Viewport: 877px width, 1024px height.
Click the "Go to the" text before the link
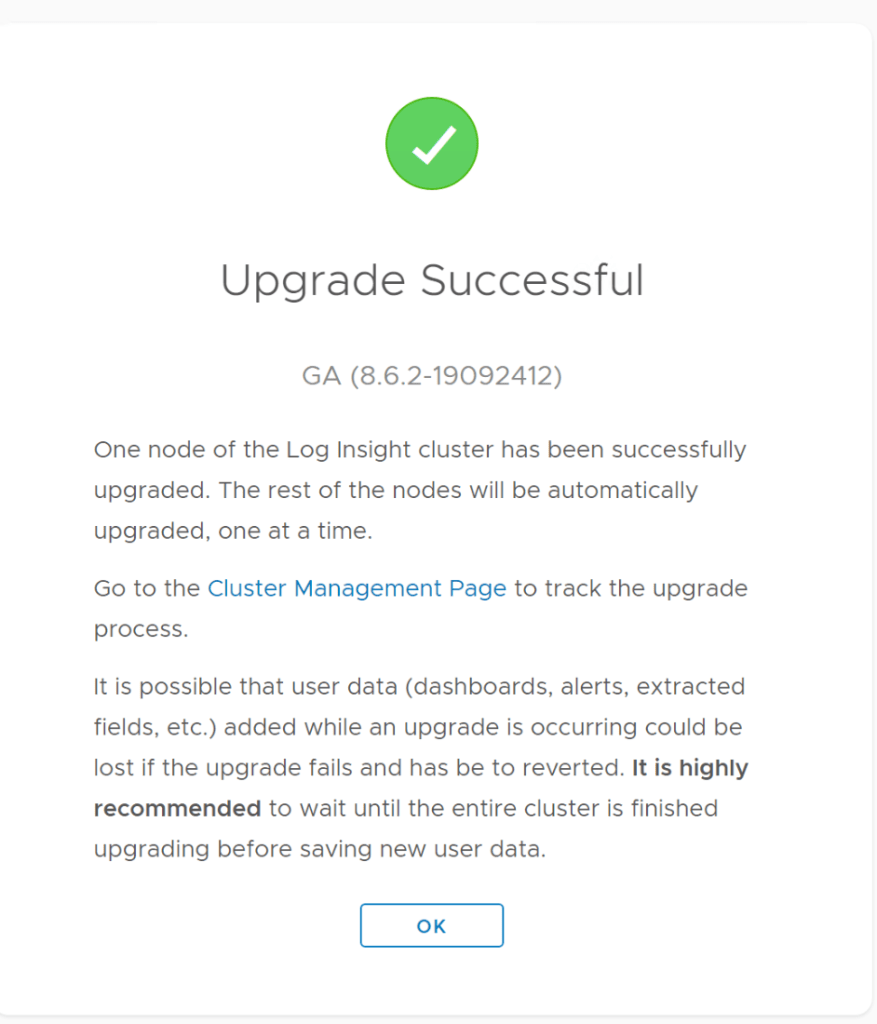point(147,589)
